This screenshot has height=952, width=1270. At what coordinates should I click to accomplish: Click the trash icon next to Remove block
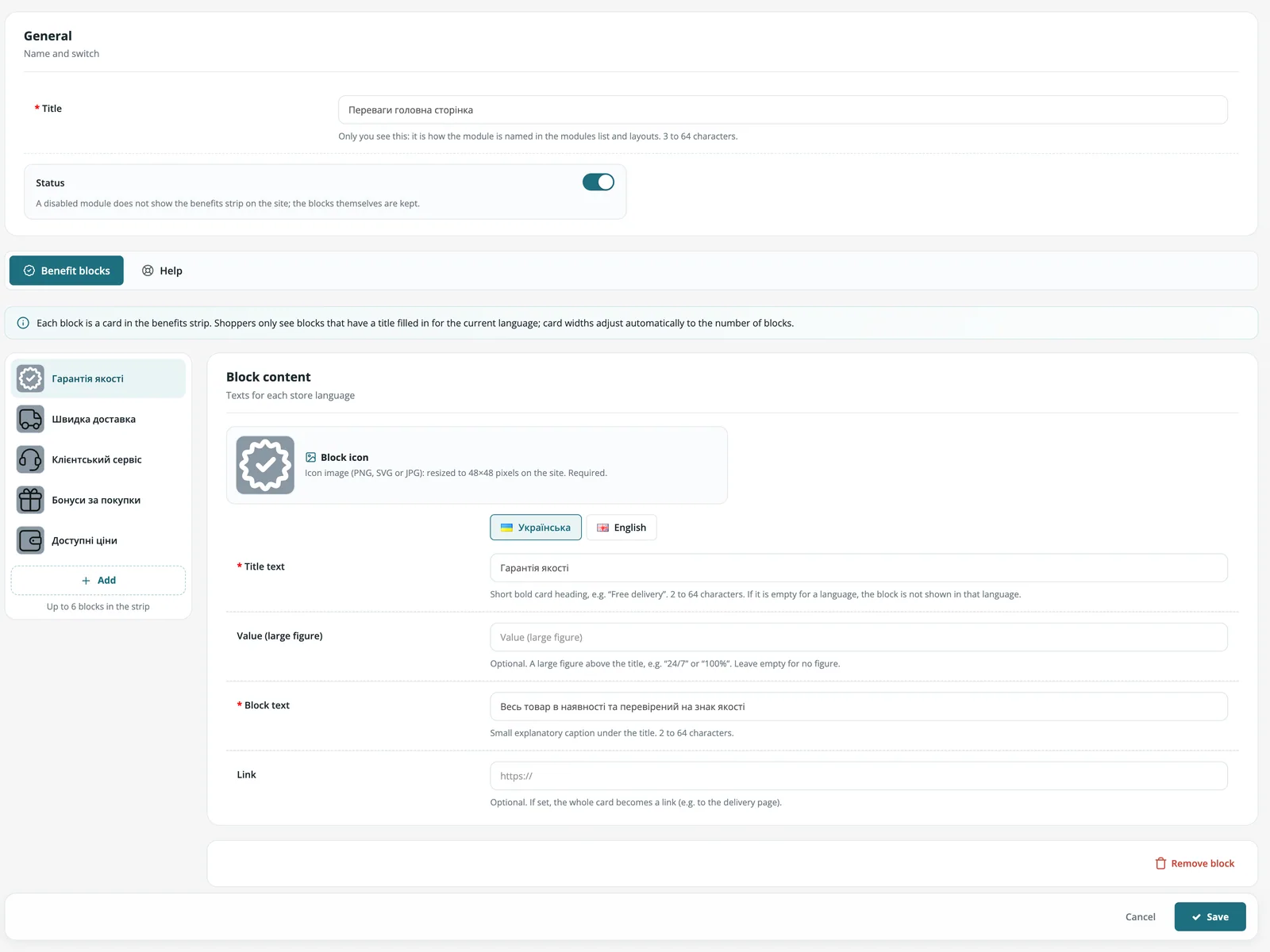pyautogui.click(x=1160, y=863)
